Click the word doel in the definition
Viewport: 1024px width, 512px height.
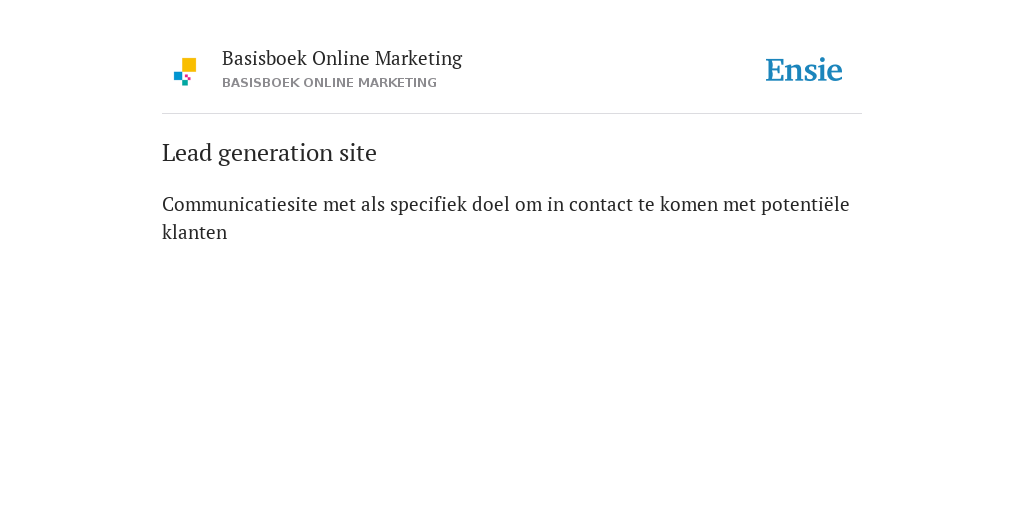point(491,204)
